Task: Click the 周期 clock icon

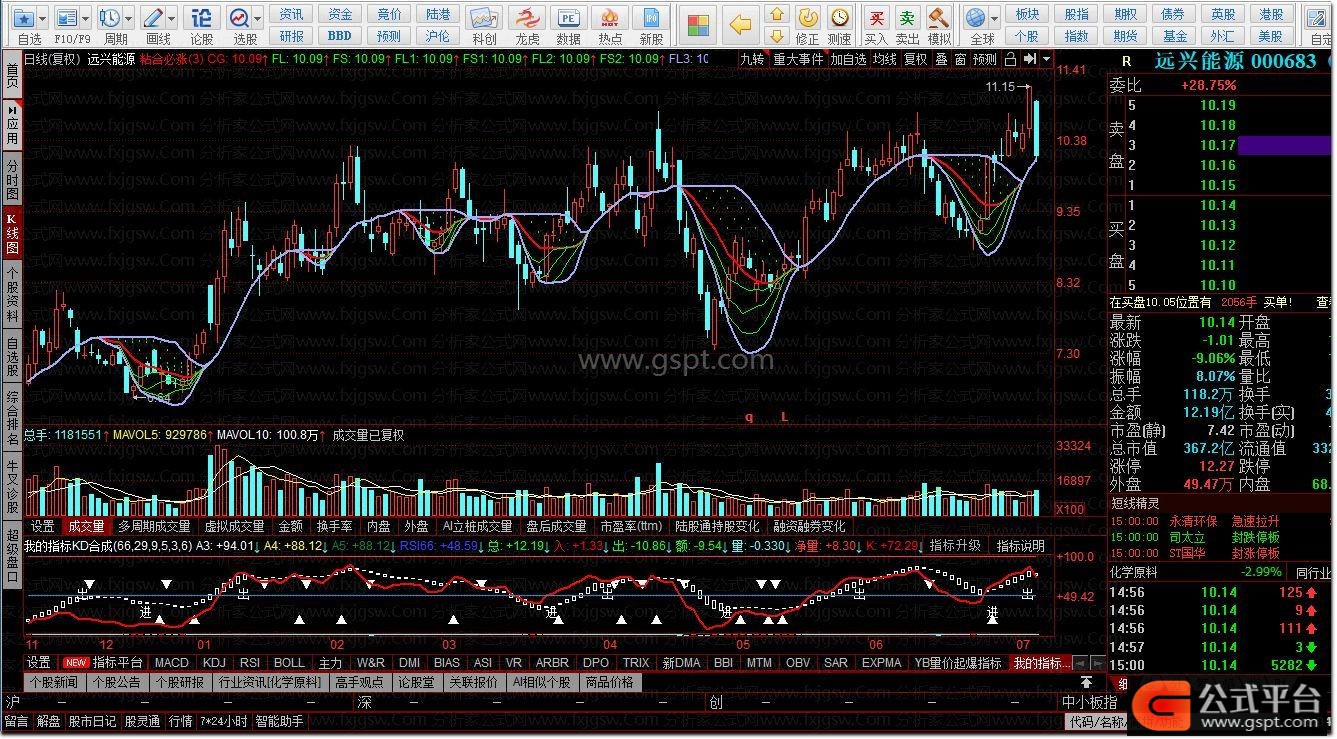Action: [x=109, y=17]
